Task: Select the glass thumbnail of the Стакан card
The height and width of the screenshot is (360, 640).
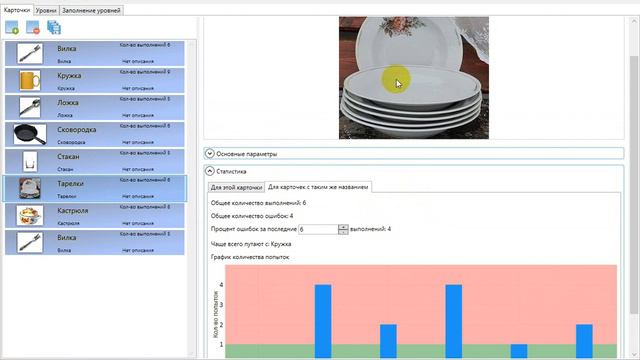Action: (29, 161)
